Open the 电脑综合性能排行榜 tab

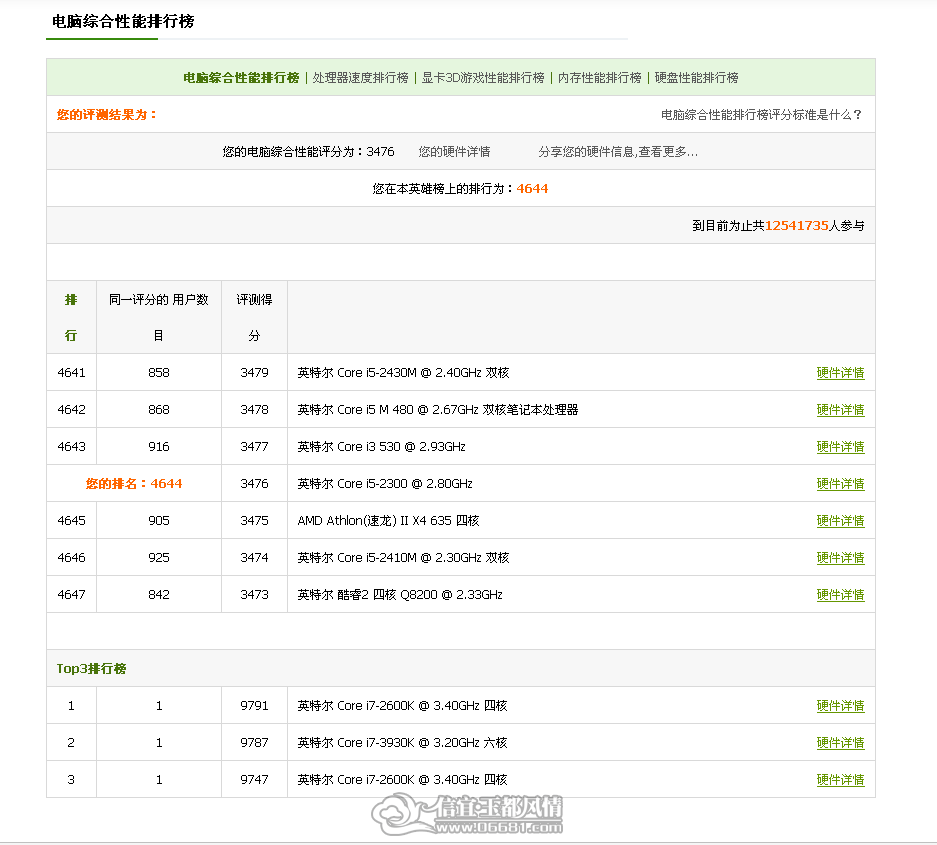point(241,78)
